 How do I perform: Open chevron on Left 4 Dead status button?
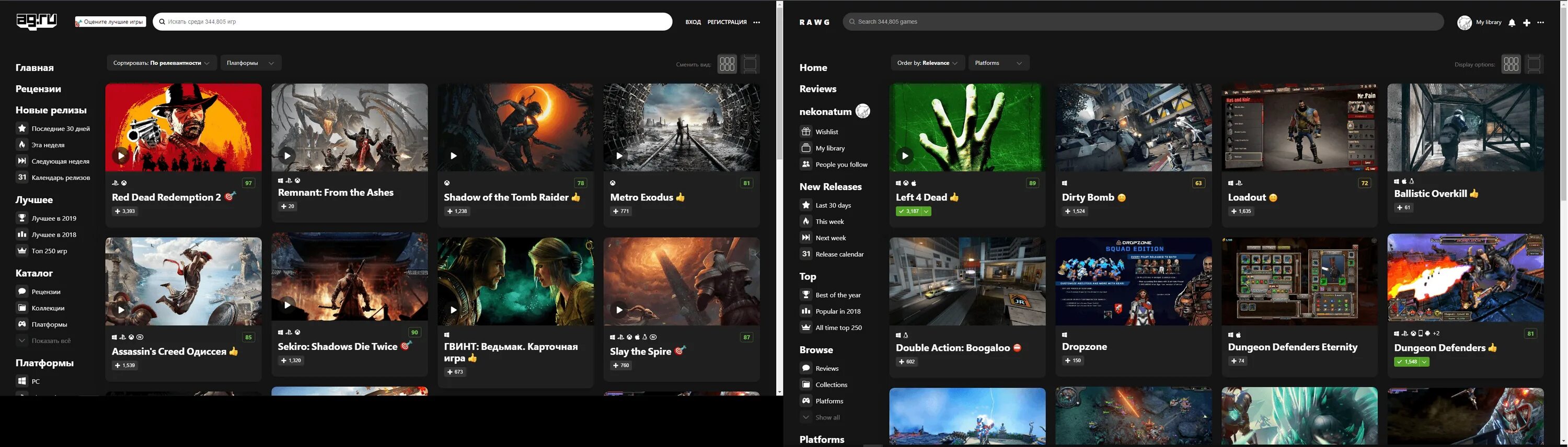coord(927,211)
